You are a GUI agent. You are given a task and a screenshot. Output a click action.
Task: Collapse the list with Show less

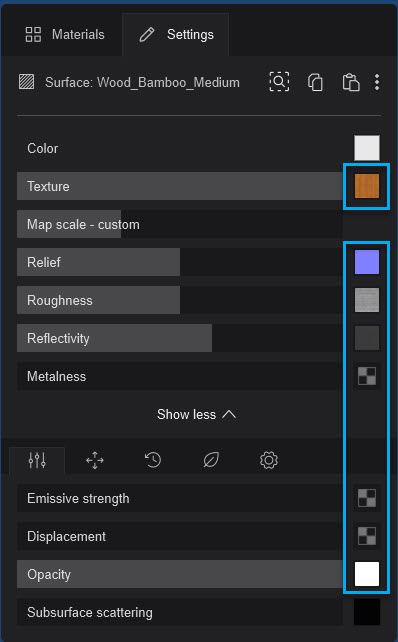[197, 415]
